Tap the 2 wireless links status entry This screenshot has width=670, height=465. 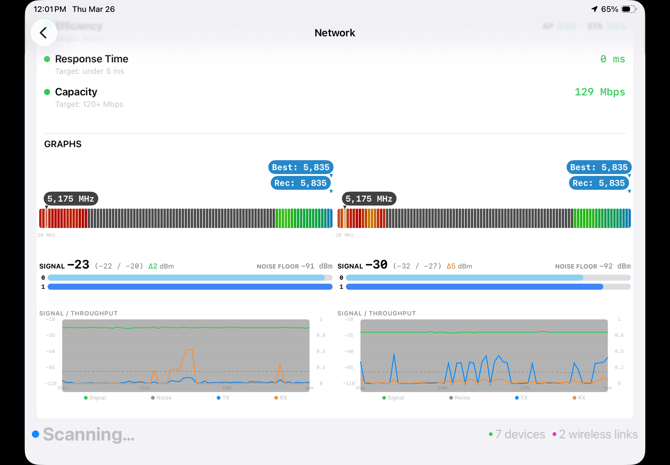point(595,434)
